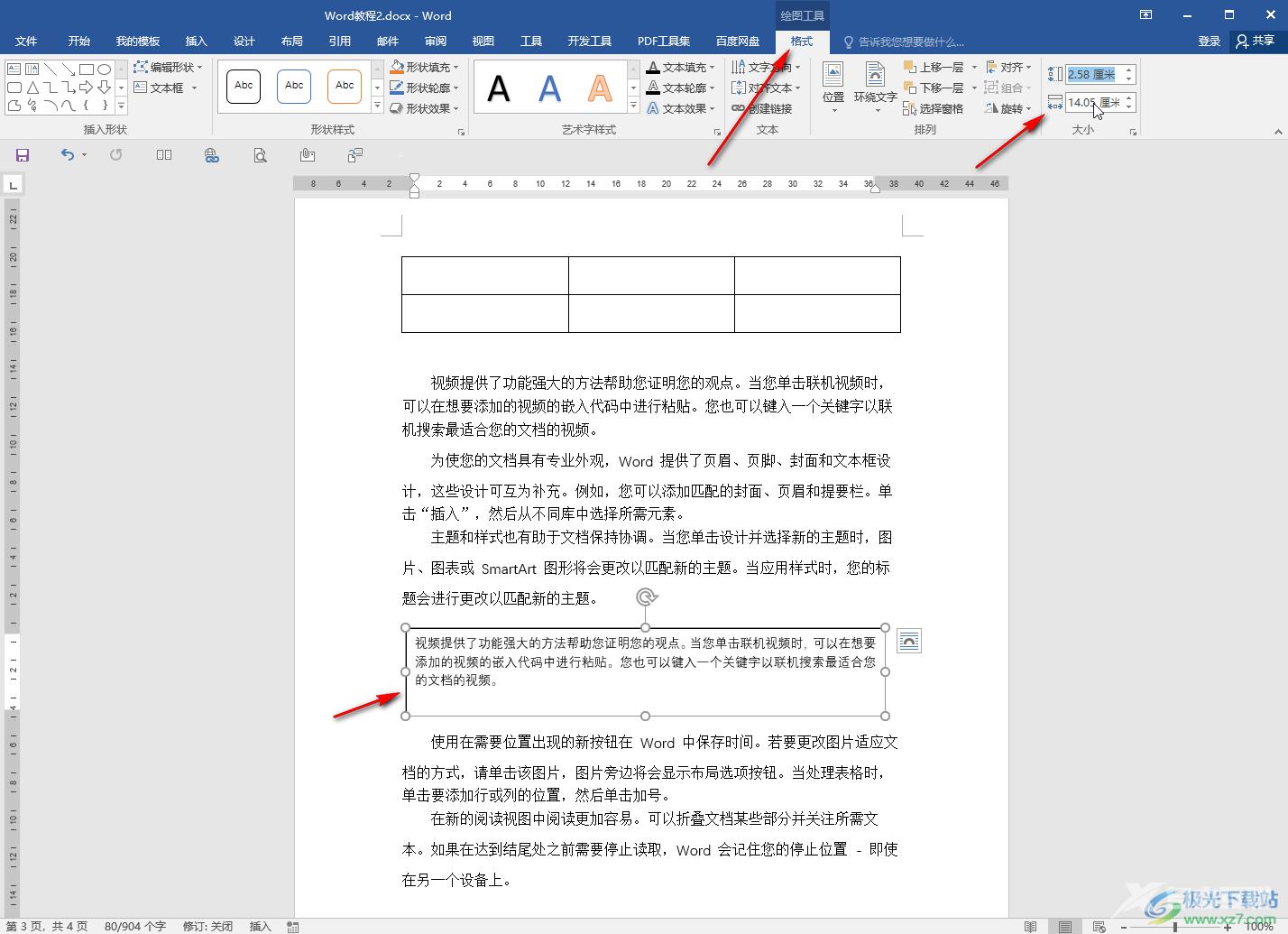Pick the oval shape in shapes gallery

(104, 69)
